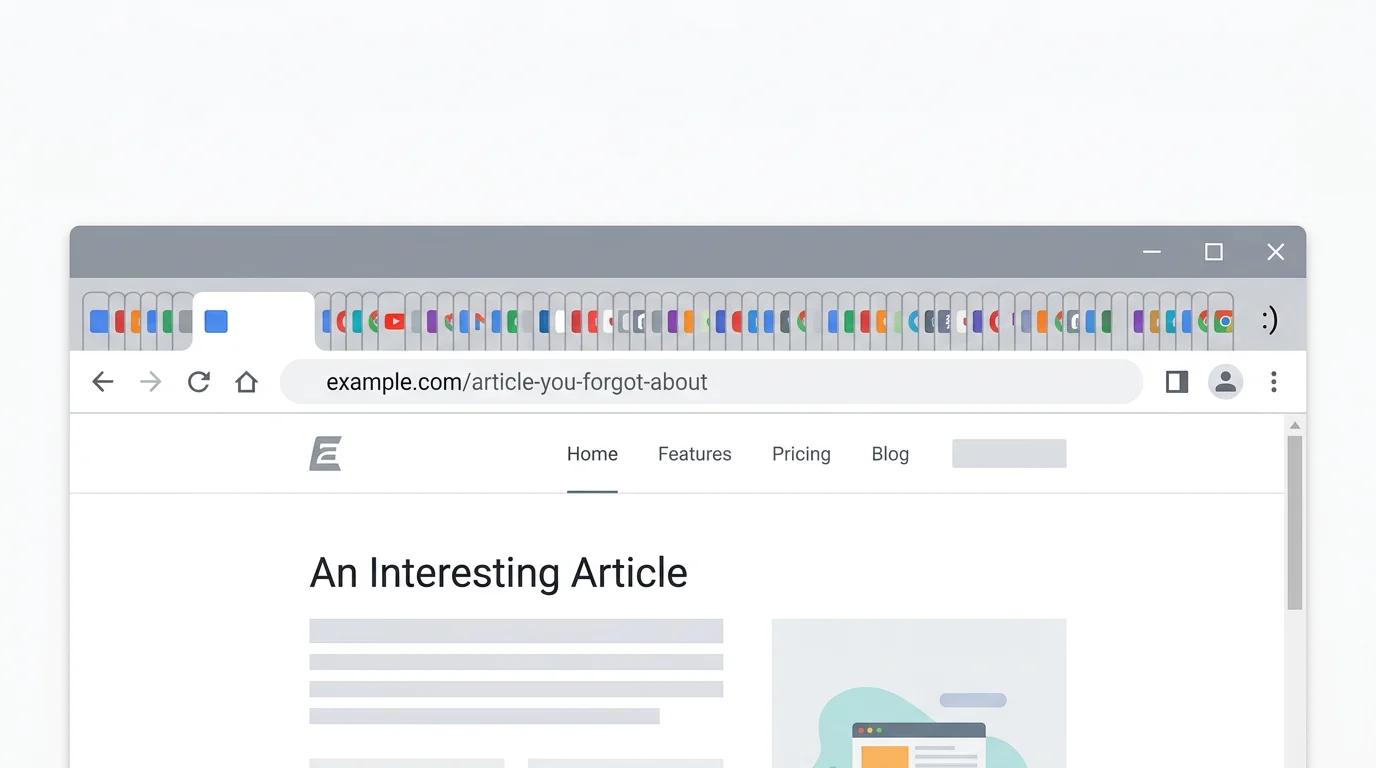Go back to the previous page
The height and width of the screenshot is (768, 1376).
point(102,382)
